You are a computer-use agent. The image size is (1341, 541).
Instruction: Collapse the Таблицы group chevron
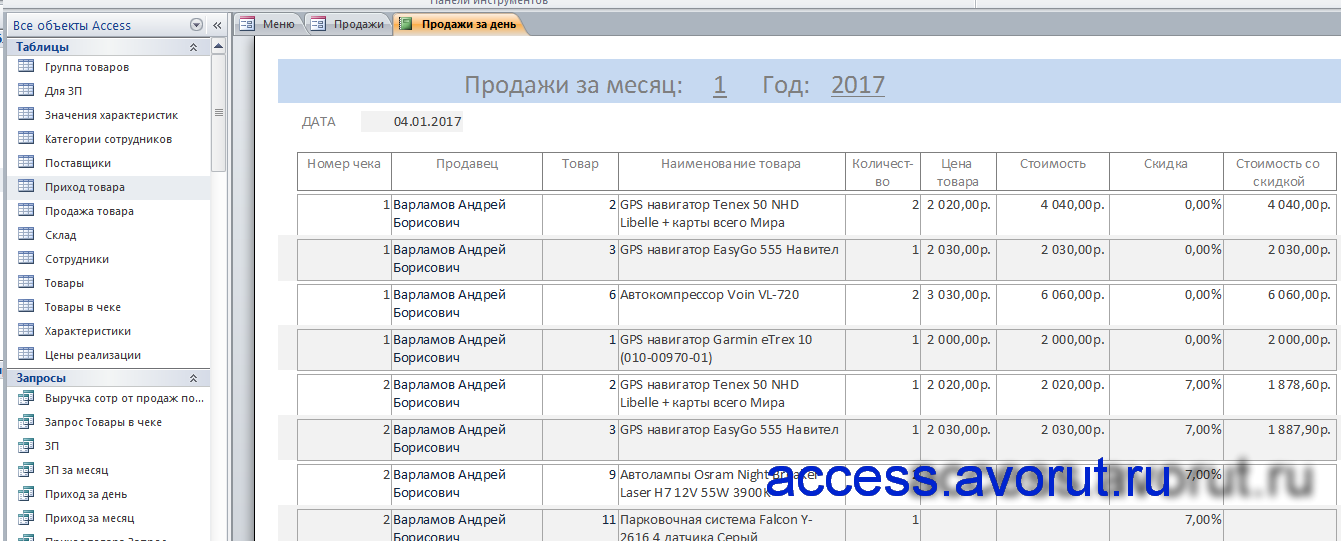(x=193, y=47)
